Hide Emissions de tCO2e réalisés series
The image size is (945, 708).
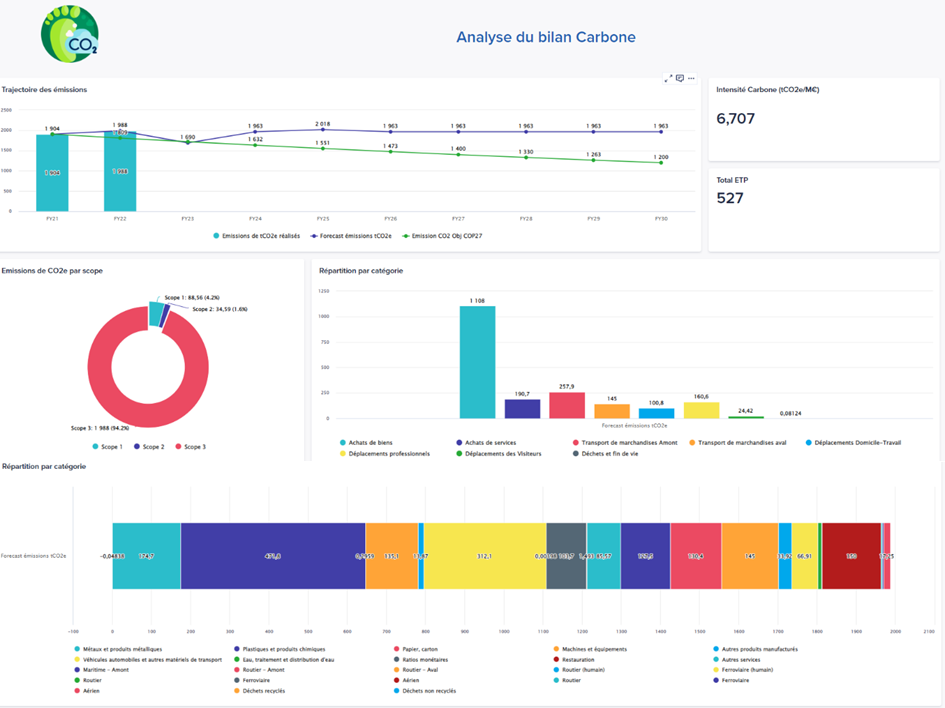click(260, 235)
